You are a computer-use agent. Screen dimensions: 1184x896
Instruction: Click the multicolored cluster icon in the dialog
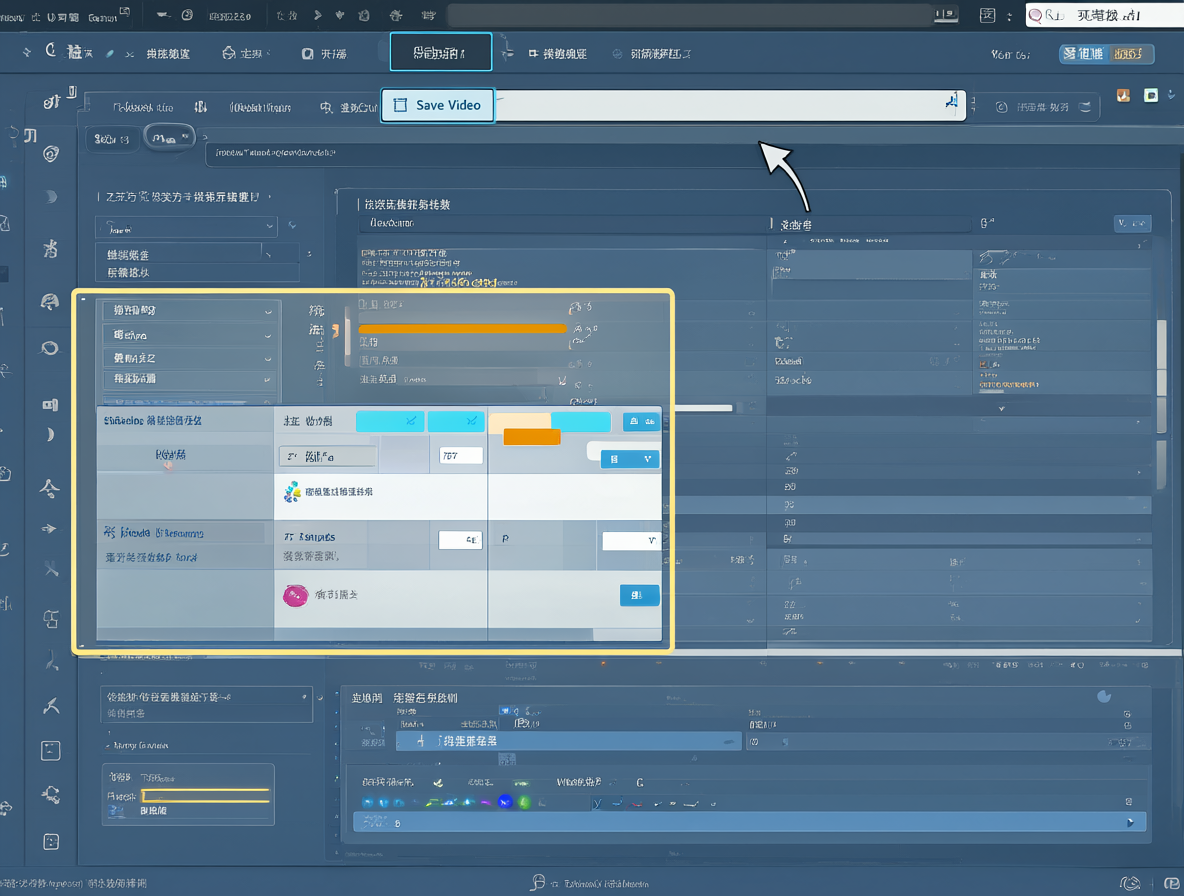[x=292, y=492]
